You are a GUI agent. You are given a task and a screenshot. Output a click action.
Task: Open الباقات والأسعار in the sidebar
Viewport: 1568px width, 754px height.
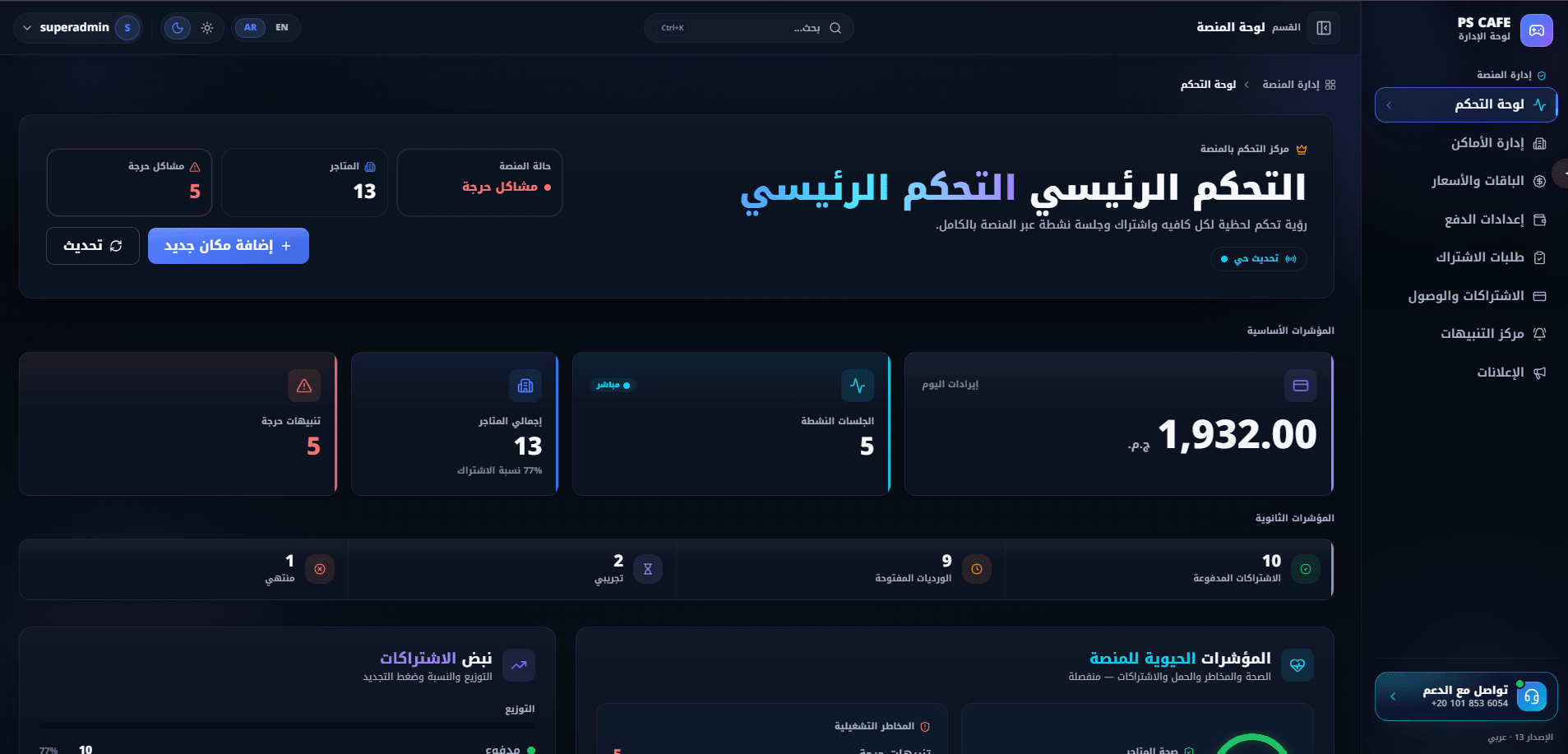(x=1467, y=181)
